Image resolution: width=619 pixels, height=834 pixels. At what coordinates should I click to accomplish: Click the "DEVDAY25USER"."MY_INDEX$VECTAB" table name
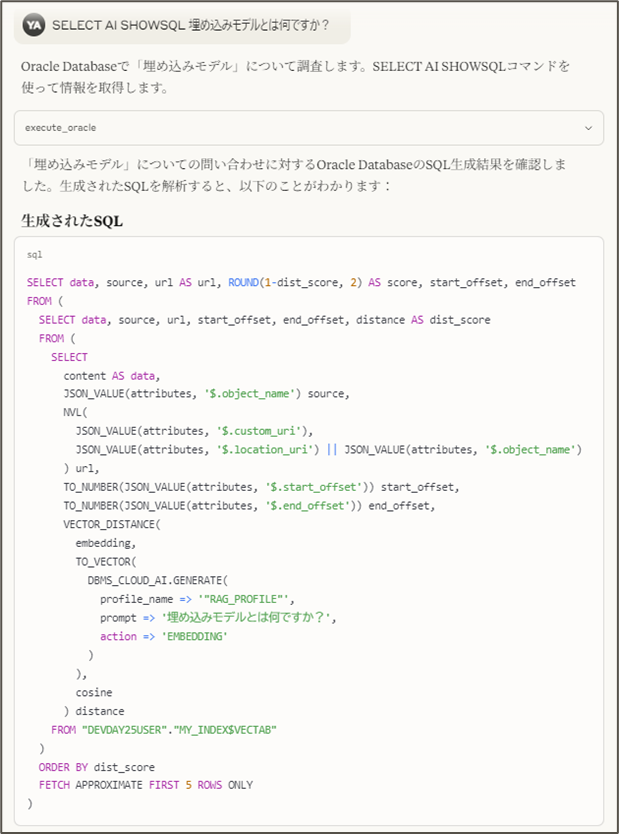coord(179,730)
